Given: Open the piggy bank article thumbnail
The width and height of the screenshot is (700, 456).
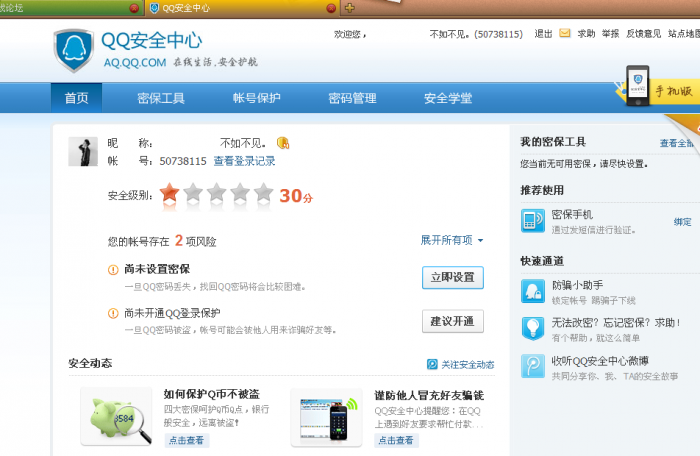Looking at the screenshot, I should coord(116,417).
